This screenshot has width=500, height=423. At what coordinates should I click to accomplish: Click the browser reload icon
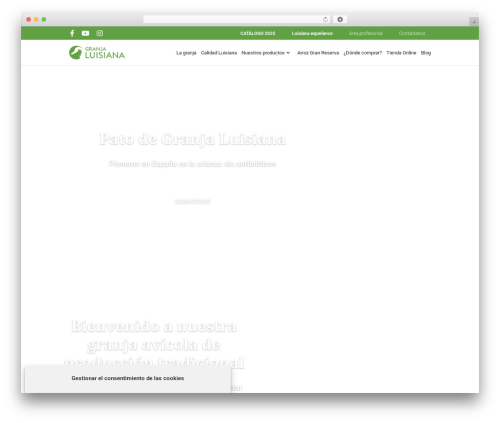pos(325,19)
